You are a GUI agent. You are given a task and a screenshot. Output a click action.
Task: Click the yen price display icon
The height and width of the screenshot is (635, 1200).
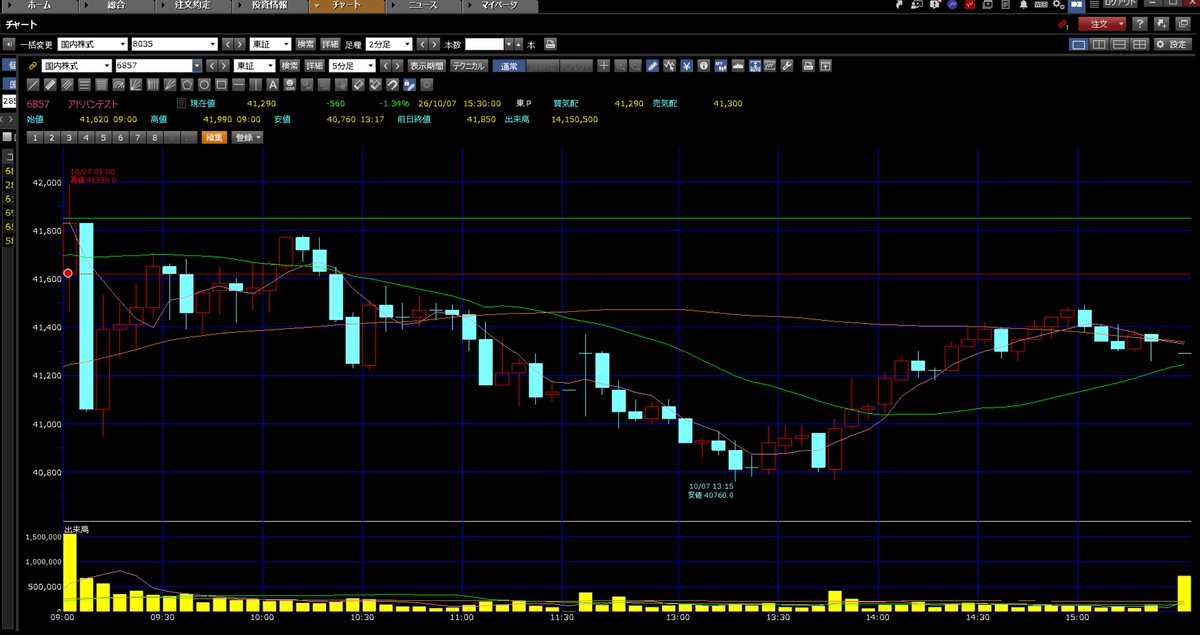click(x=687, y=66)
